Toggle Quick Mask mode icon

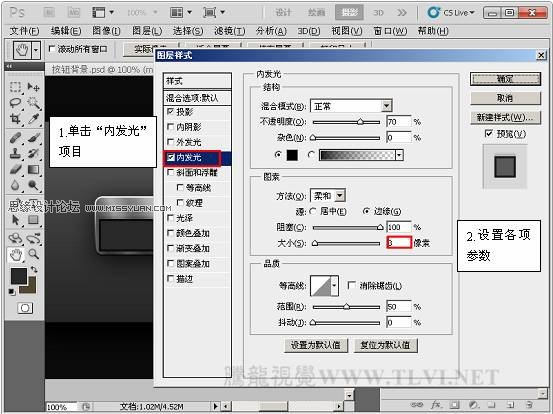tap(25, 308)
